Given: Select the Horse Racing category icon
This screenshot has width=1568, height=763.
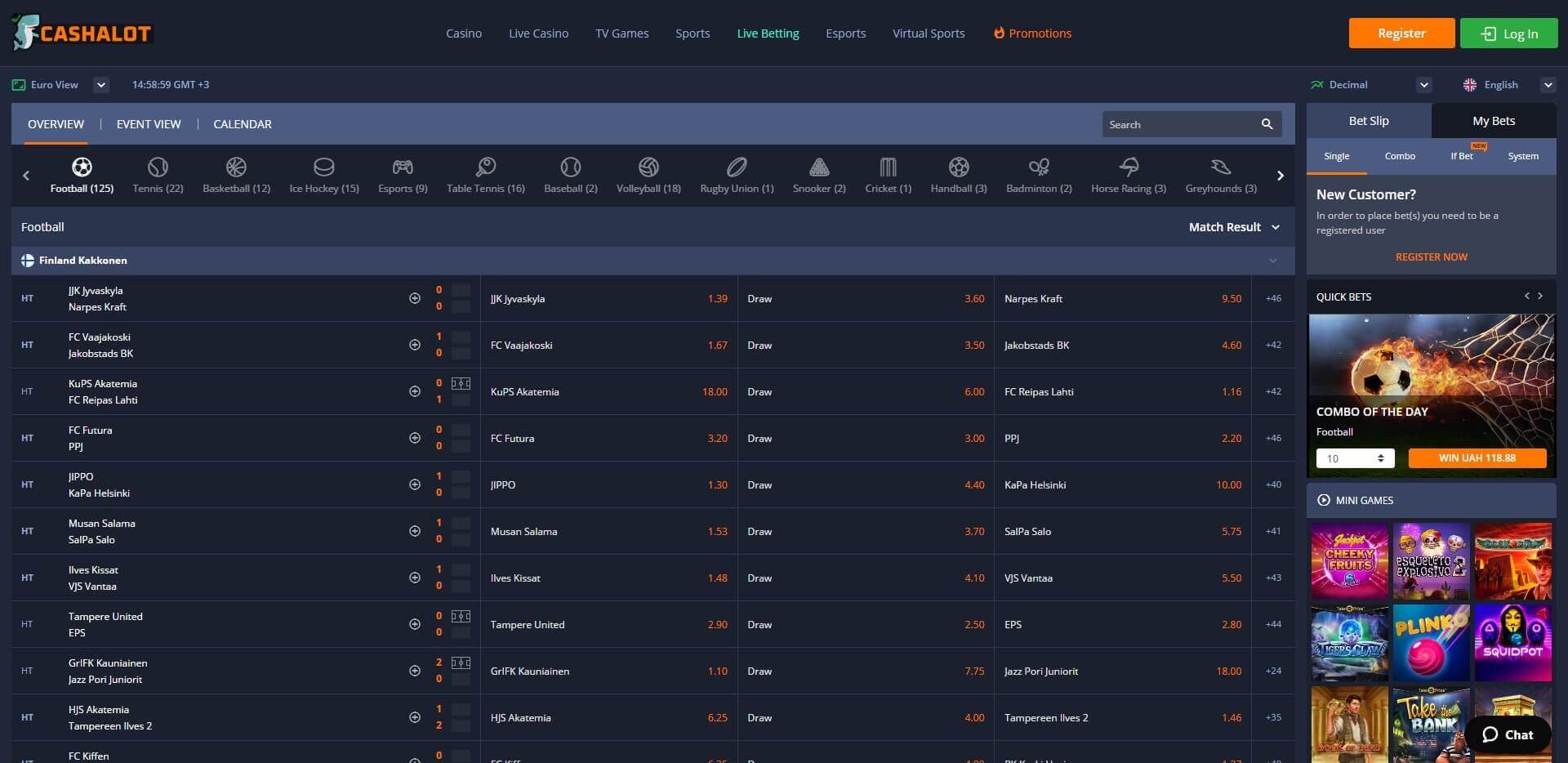Looking at the screenshot, I should [x=1128, y=167].
